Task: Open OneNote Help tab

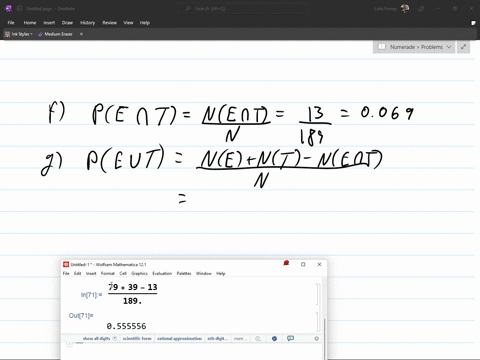Action: [x=145, y=23]
